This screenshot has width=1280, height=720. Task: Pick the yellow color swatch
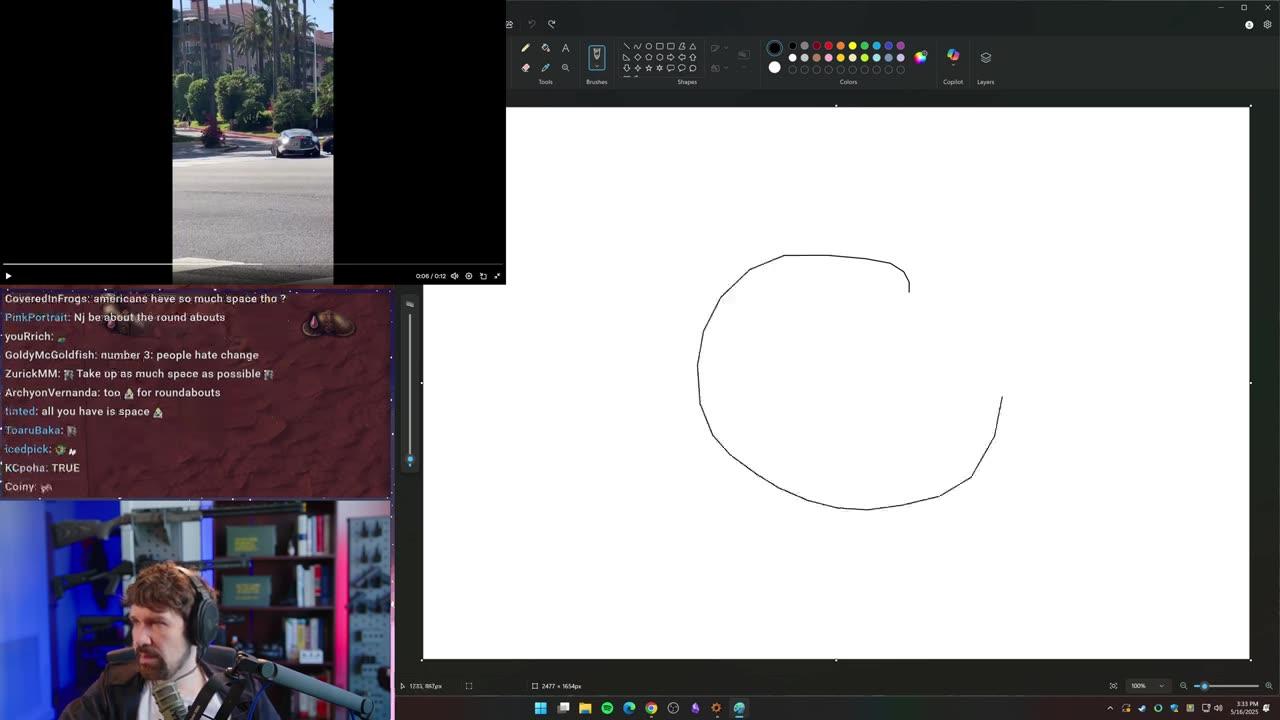(852, 46)
